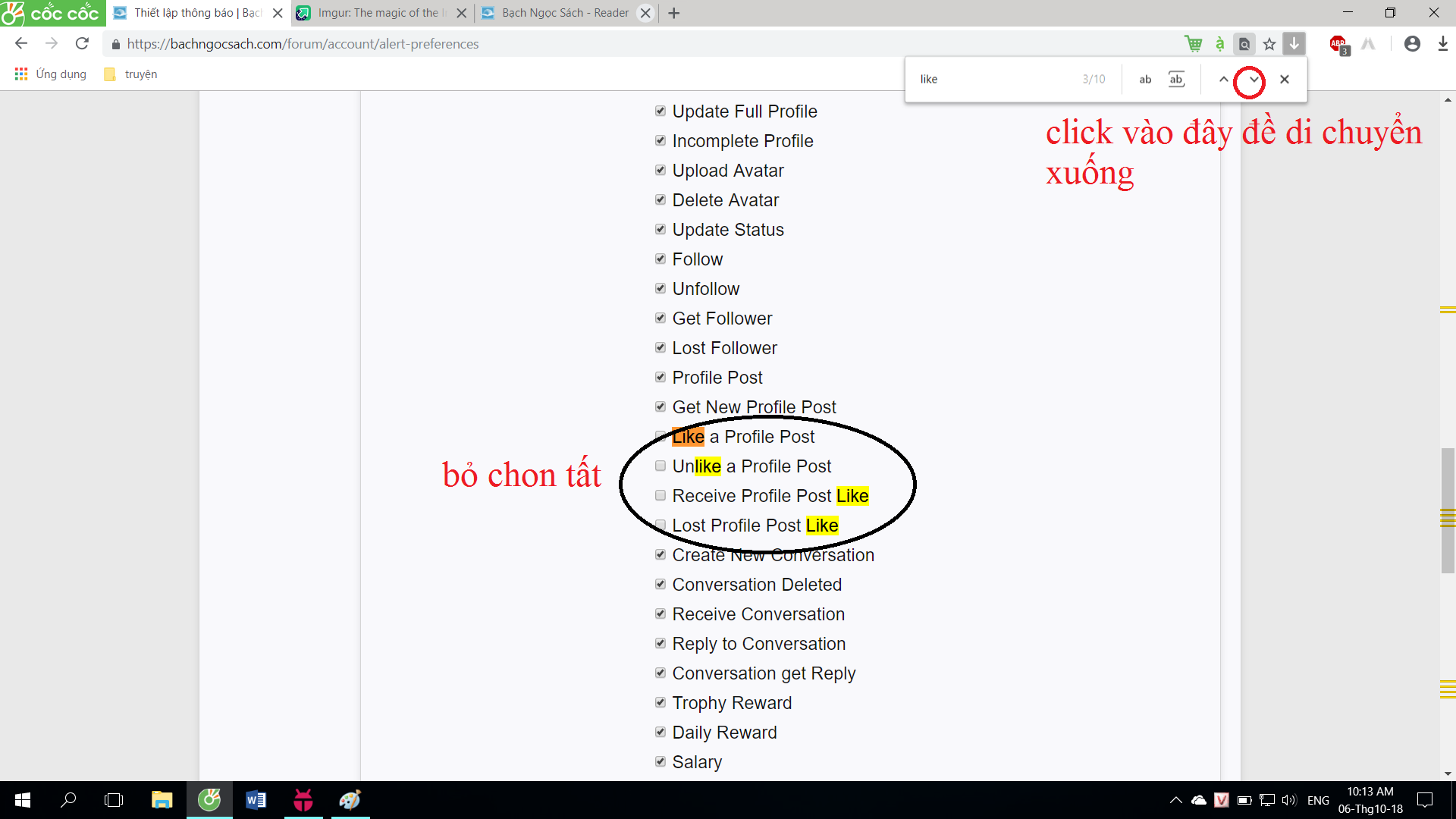Check the Unlike a Profile Post checkbox

[661, 466]
